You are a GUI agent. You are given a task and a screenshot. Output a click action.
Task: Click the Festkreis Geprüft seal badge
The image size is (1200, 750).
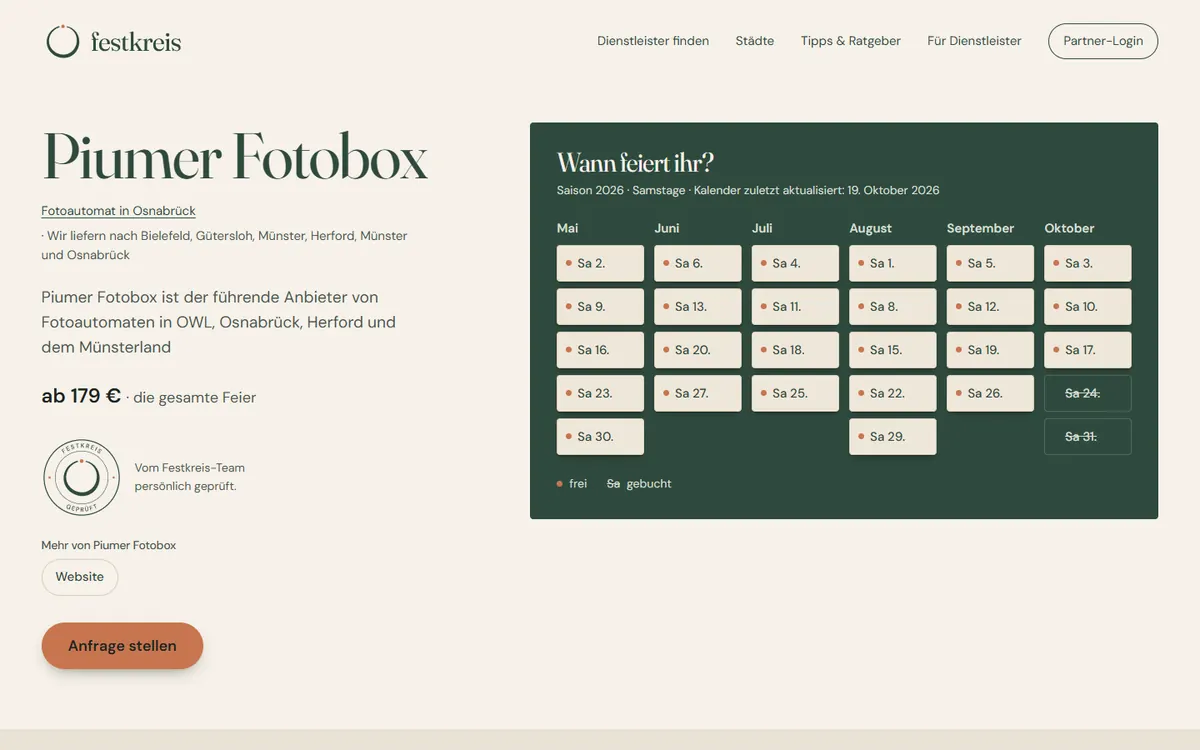click(81, 478)
